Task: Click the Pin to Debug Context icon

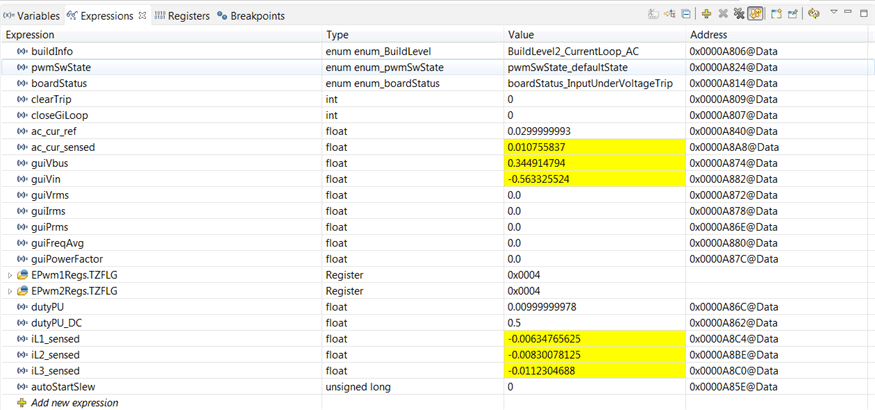Action: (x=793, y=15)
